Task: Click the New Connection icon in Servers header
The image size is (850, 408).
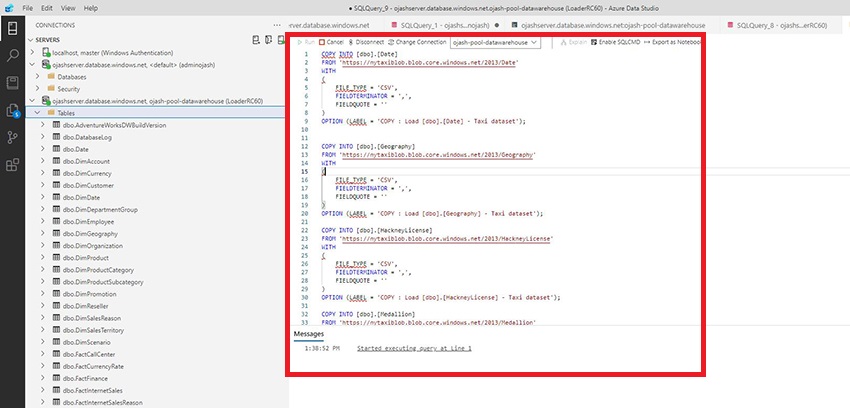Action: tap(256, 40)
